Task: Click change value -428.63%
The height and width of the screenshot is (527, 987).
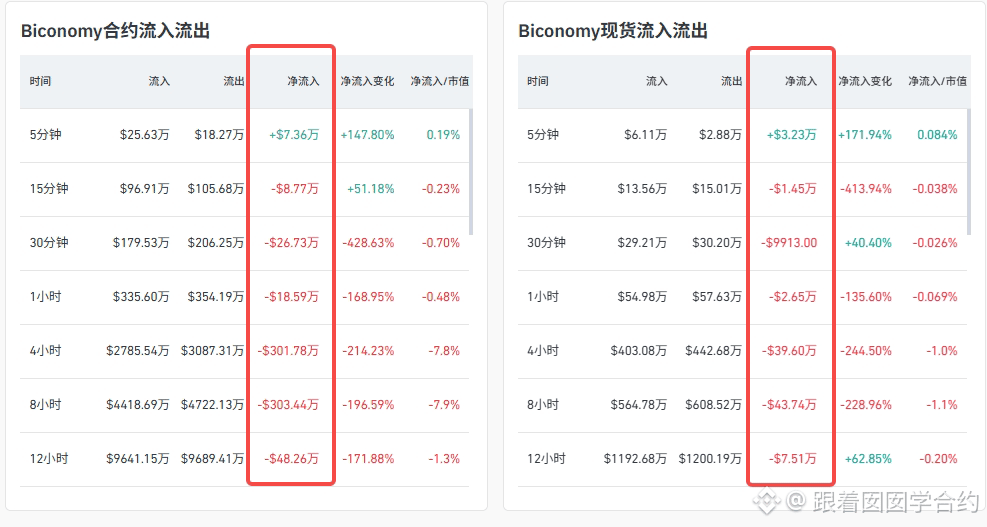Action: (368, 243)
